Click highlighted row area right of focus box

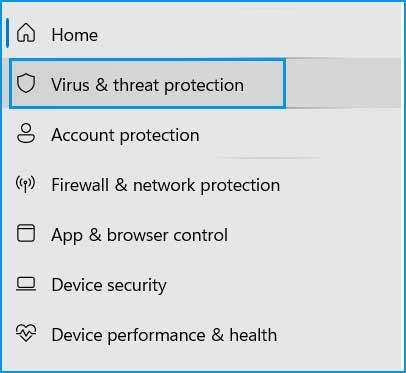(x=343, y=83)
